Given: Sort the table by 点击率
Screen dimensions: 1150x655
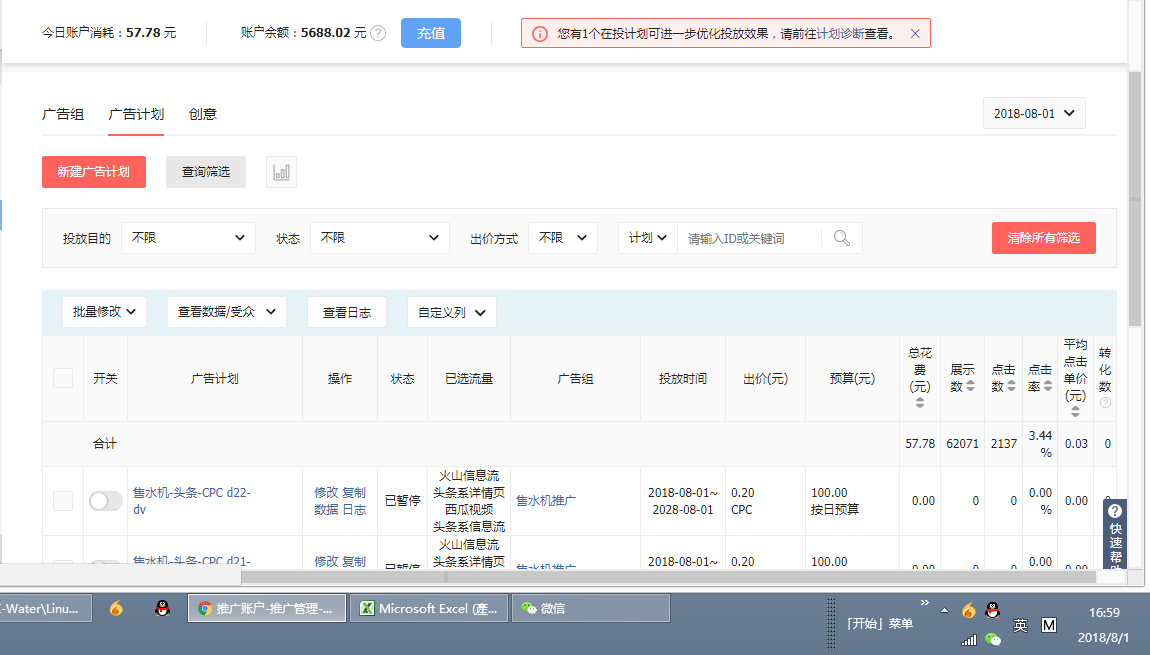Looking at the screenshot, I should pos(1048,386).
